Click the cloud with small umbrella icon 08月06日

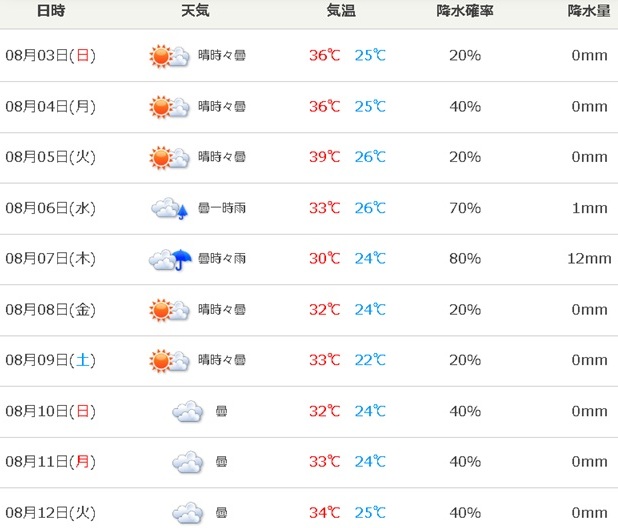pos(169,208)
